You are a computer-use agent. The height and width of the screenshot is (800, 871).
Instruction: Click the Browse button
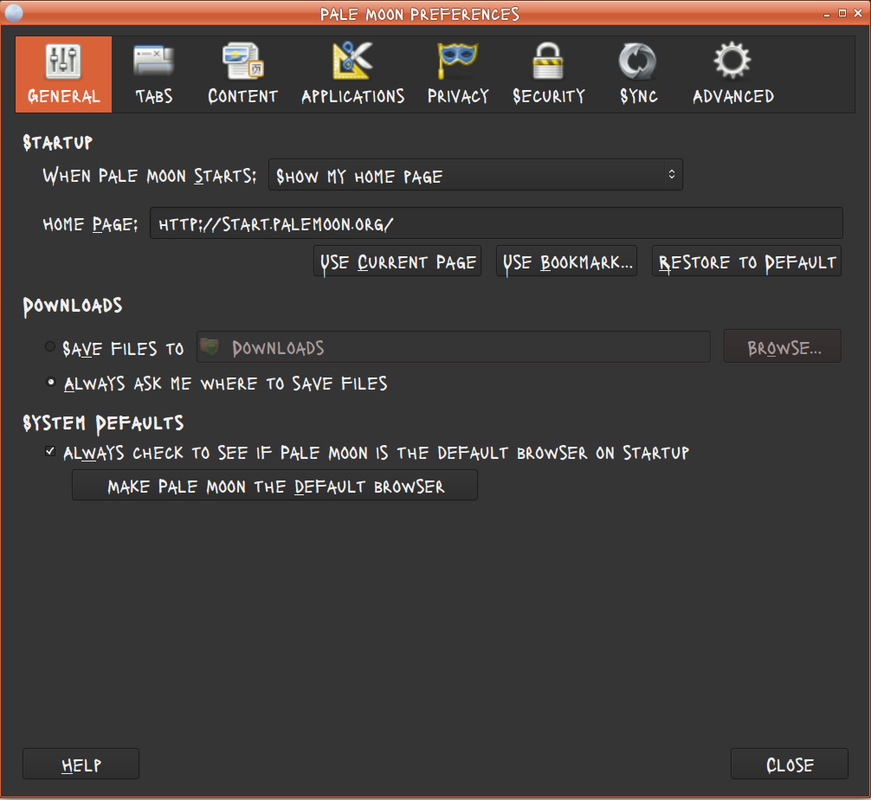782,347
